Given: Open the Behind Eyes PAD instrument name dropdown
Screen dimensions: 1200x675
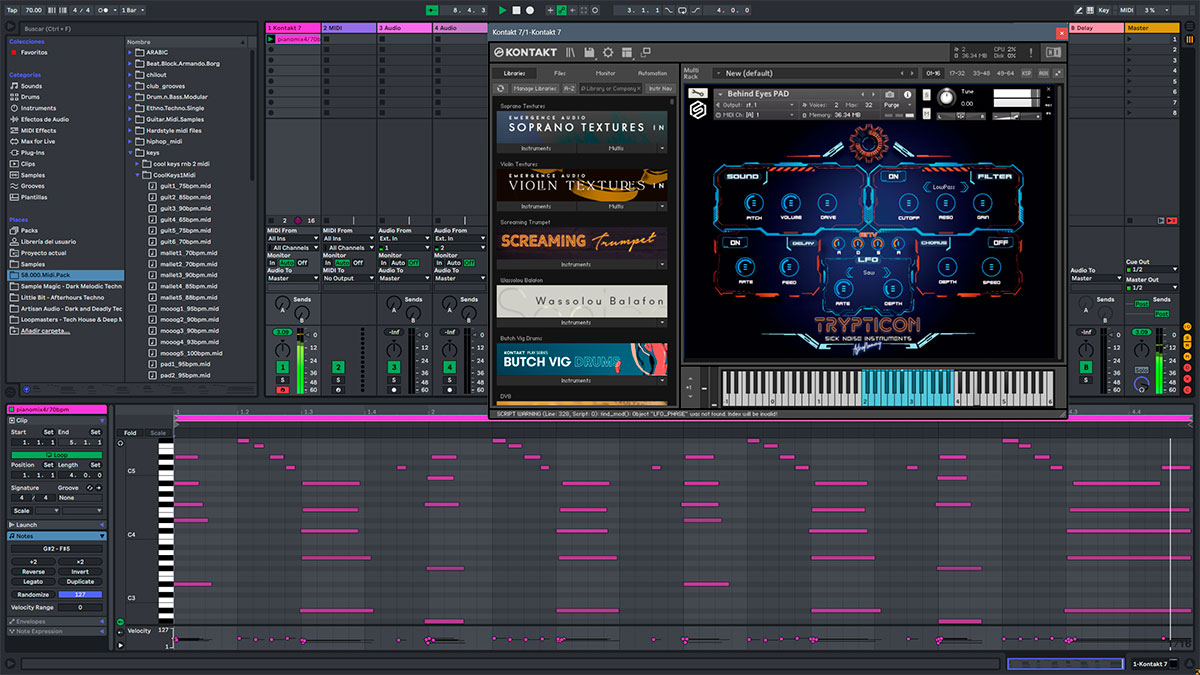Looking at the screenshot, I should (x=789, y=94).
